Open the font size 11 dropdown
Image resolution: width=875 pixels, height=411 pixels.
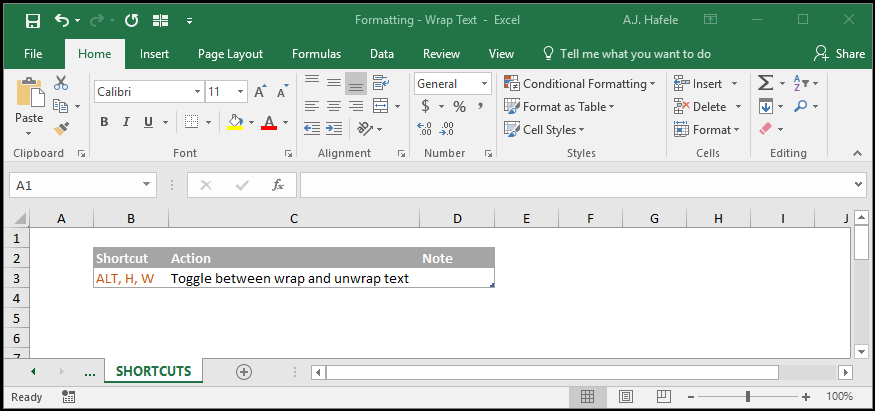(241, 92)
